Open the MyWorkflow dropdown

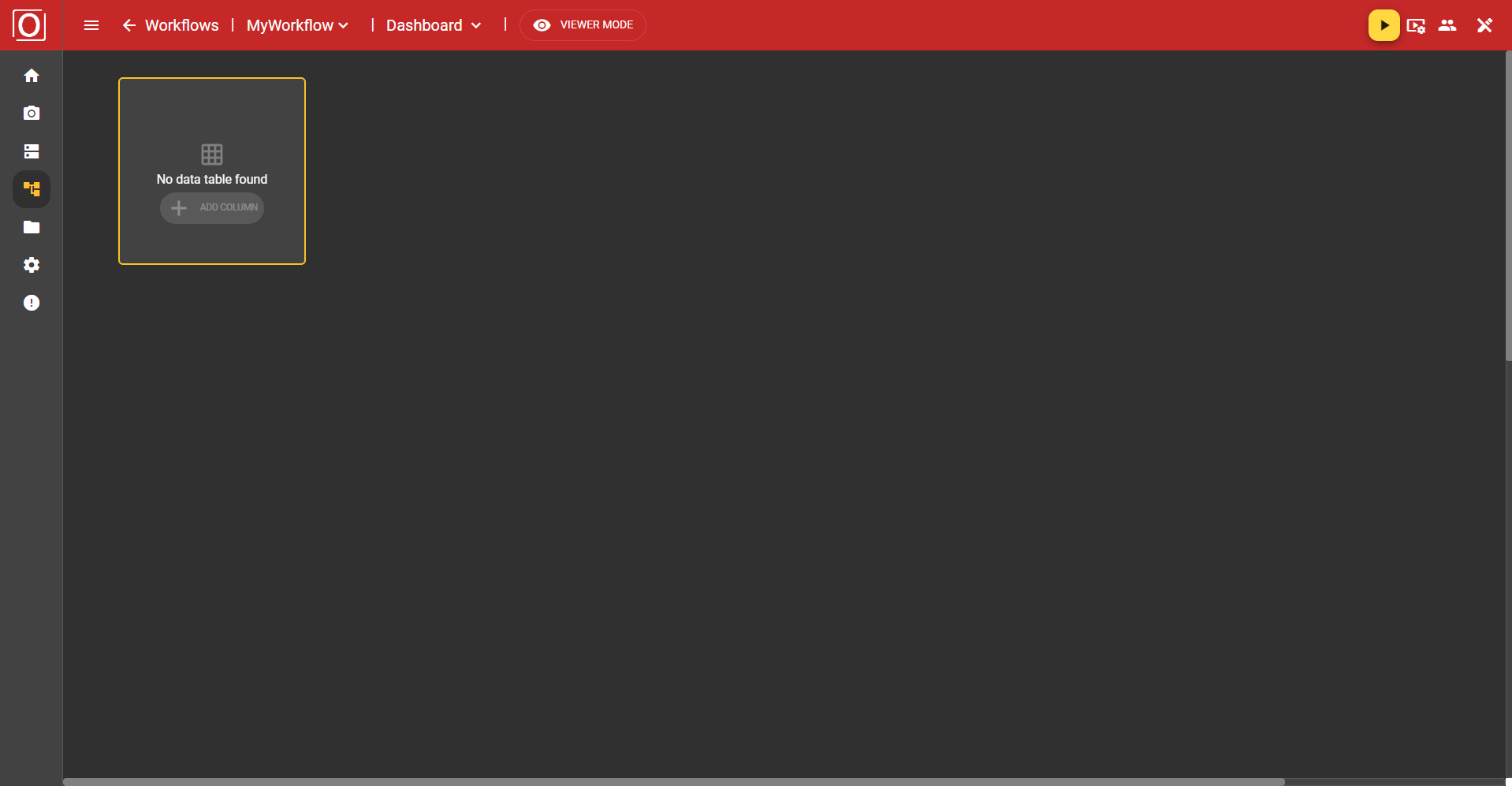[296, 24]
